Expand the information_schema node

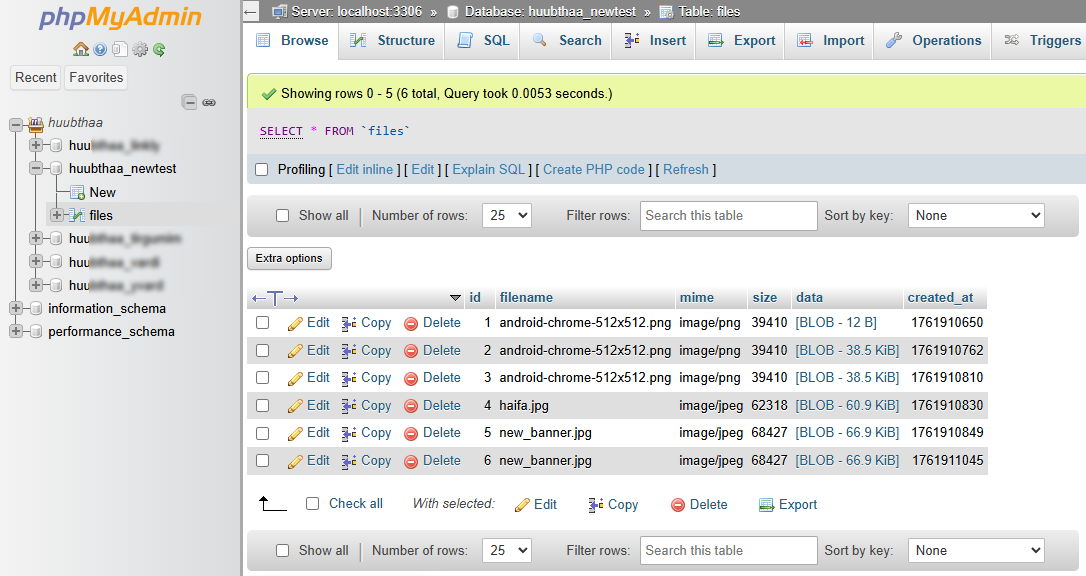(x=15, y=308)
